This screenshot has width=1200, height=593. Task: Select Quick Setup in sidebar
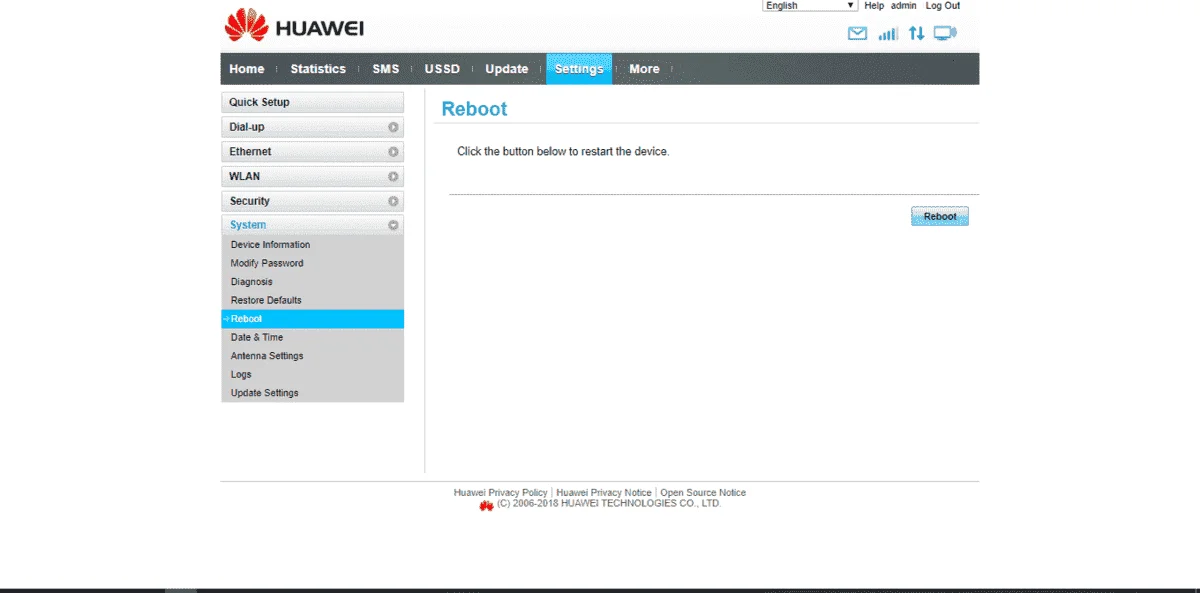point(312,102)
